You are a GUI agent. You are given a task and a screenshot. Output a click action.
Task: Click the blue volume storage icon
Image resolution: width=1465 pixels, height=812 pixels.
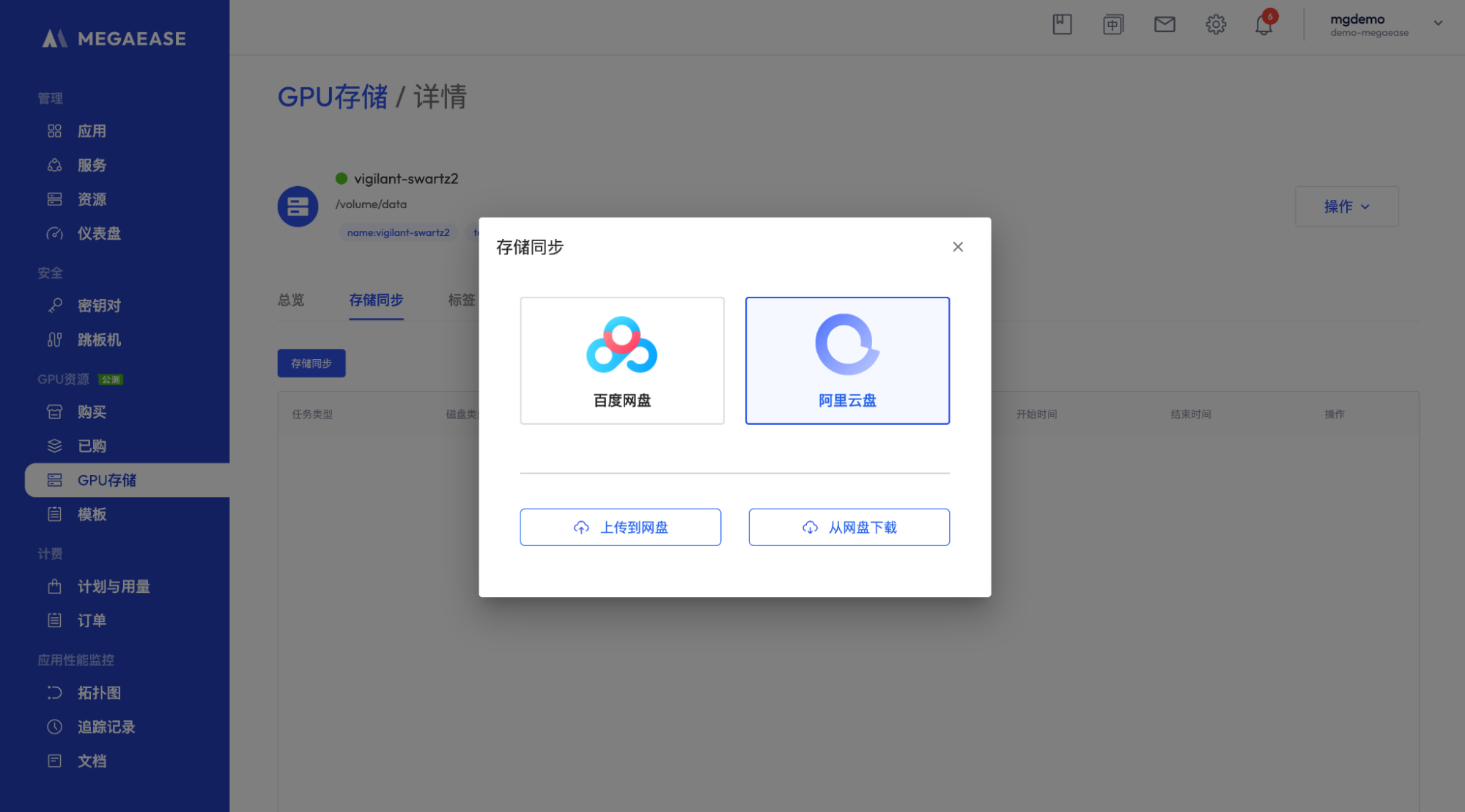coord(298,207)
